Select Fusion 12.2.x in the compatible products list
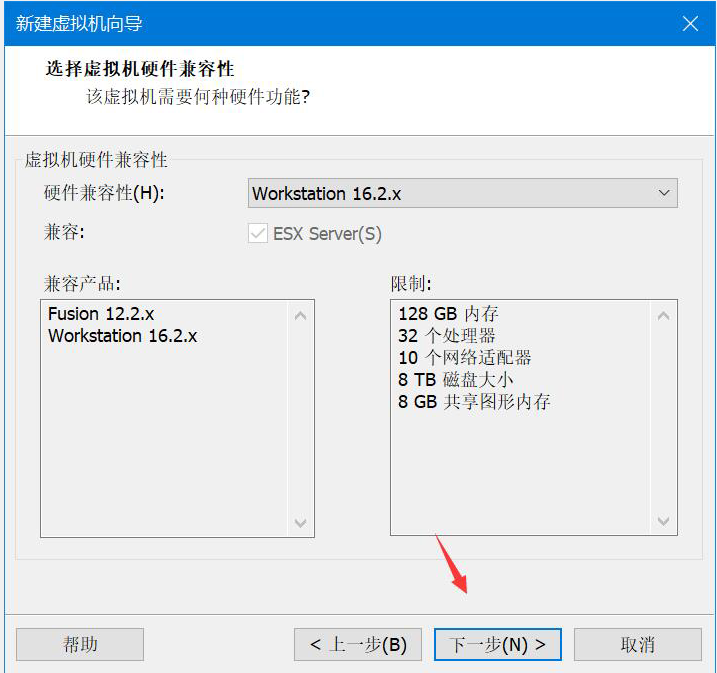This screenshot has width=717, height=673. 101,314
